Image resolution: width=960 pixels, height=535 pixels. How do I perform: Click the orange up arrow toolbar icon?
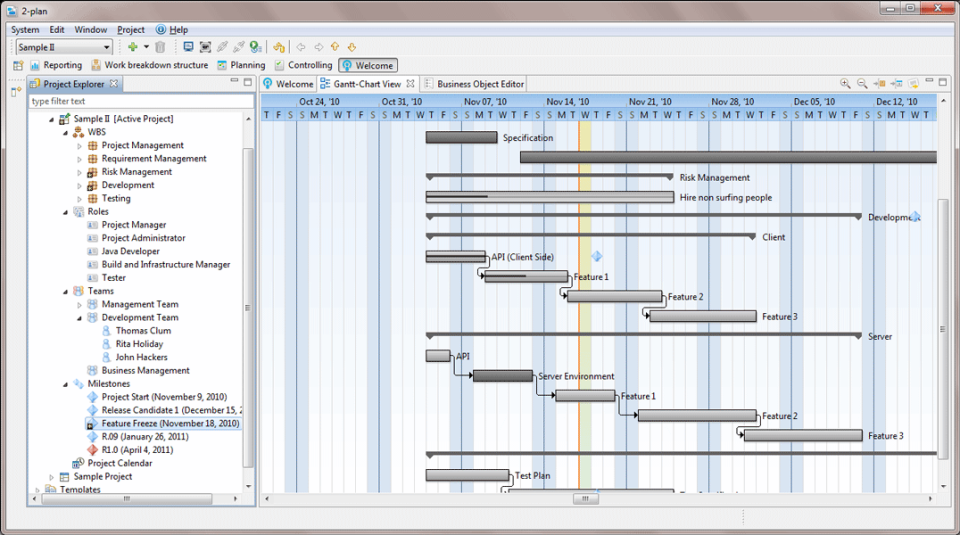click(x=335, y=47)
